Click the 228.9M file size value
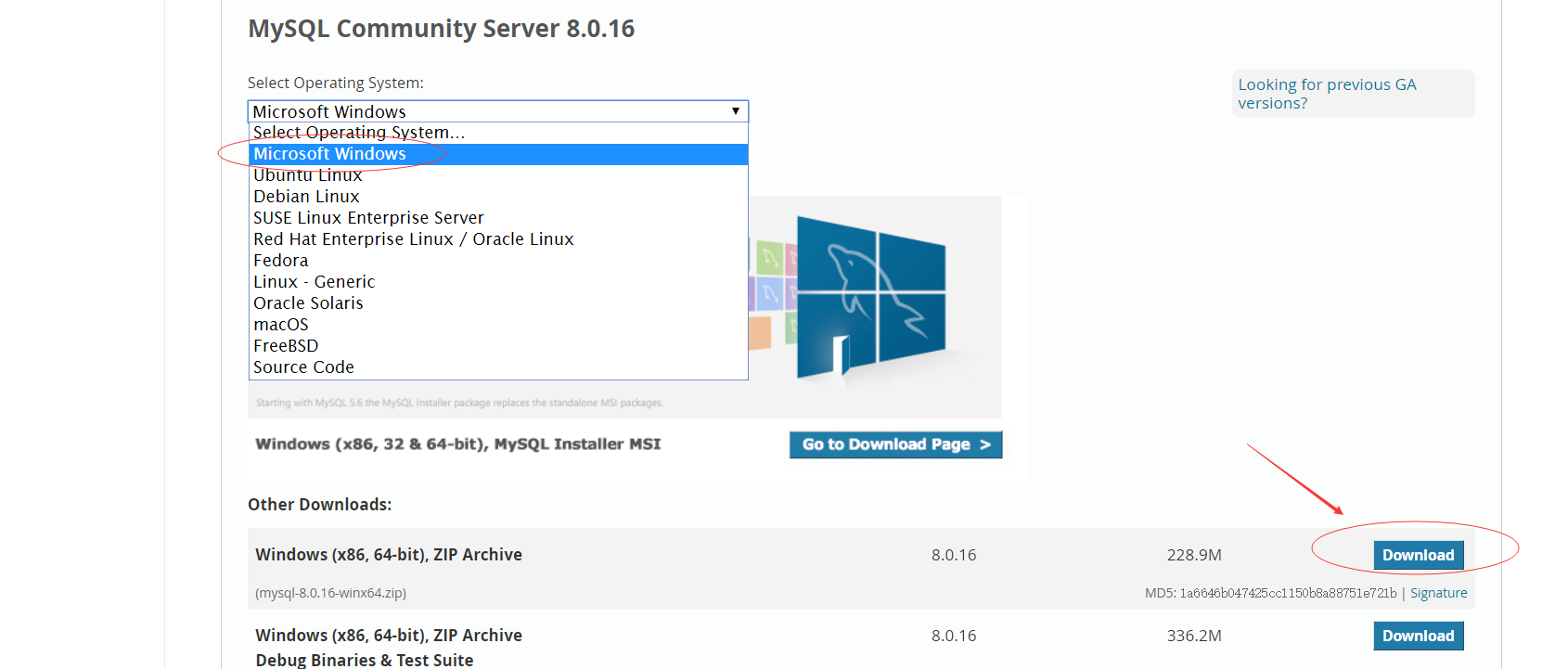 coord(1194,555)
